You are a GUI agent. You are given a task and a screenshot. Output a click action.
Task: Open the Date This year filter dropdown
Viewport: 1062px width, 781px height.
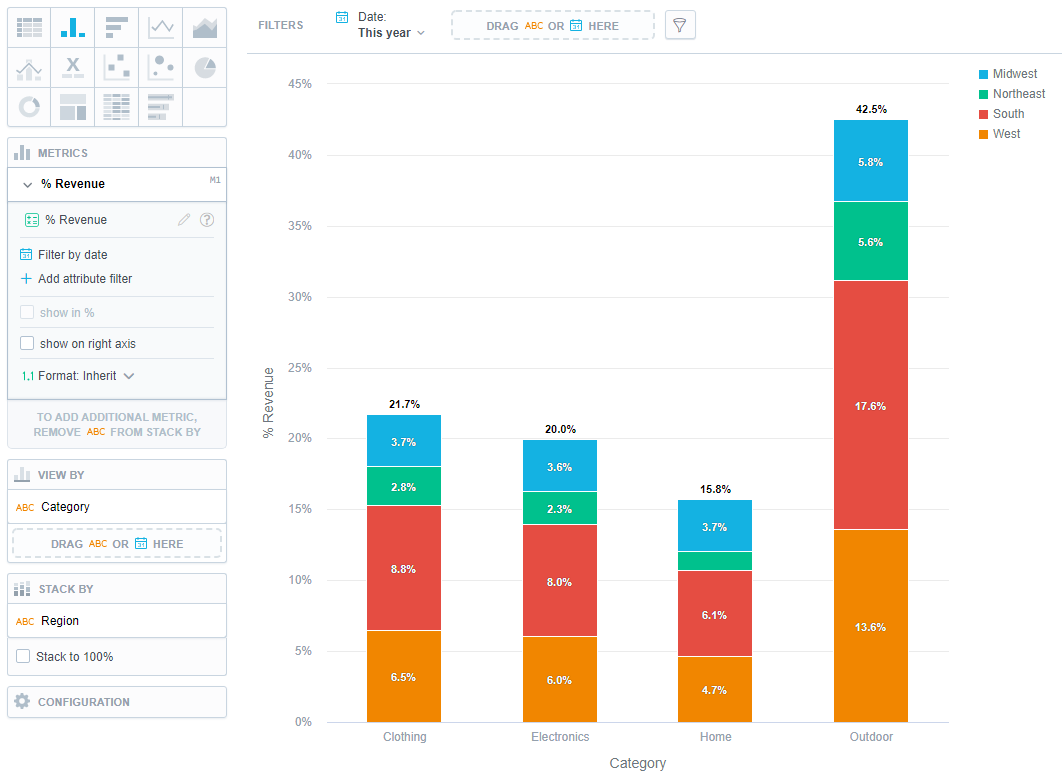pyautogui.click(x=390, y=25)
